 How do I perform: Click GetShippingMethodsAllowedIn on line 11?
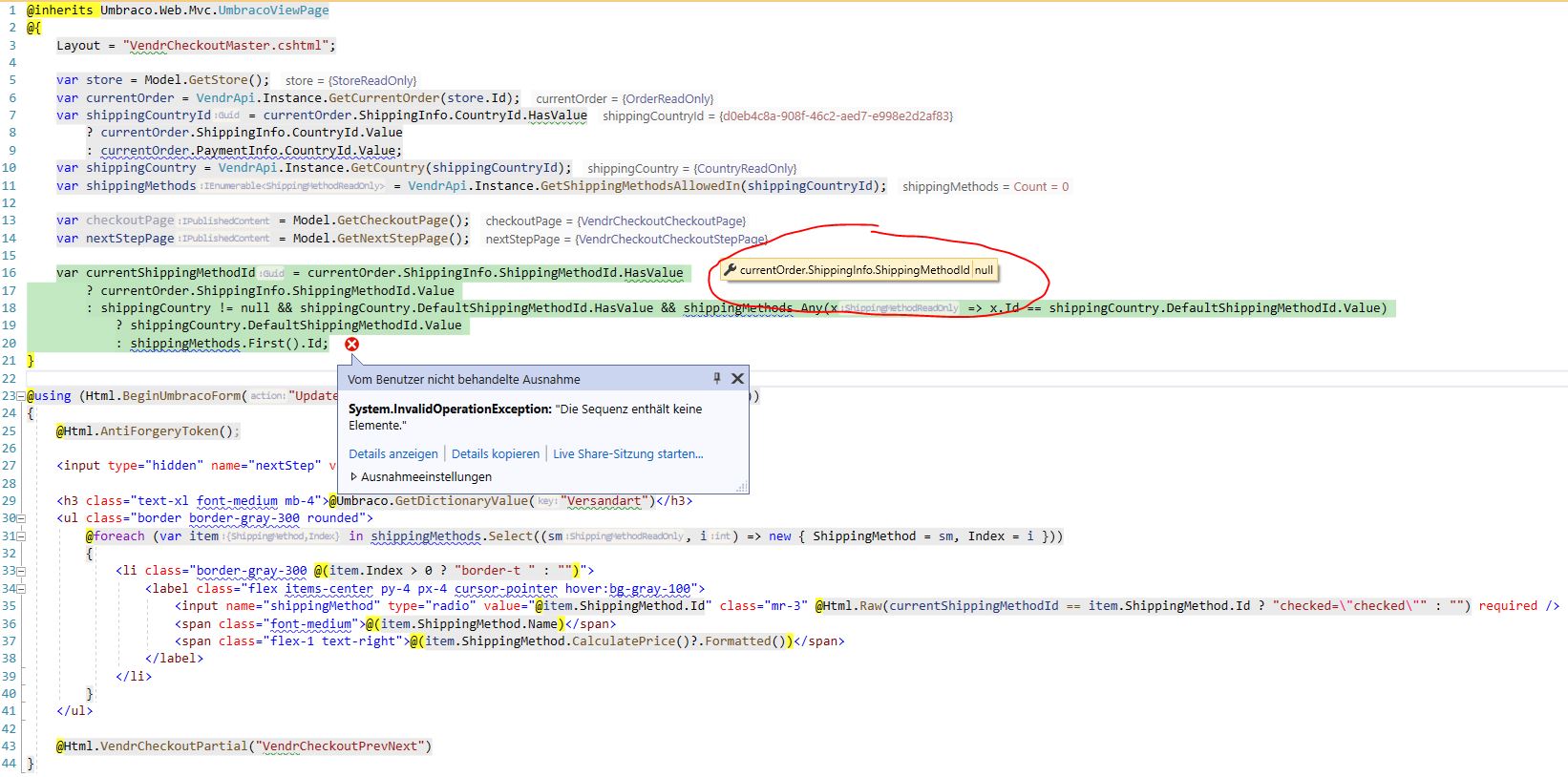[642, 186]
